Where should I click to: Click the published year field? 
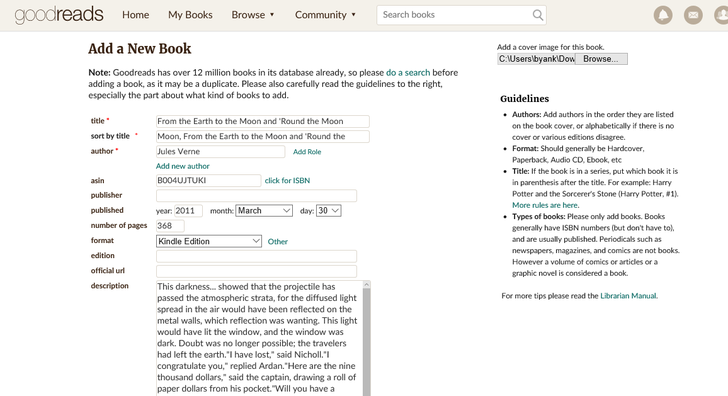[188, 211]
